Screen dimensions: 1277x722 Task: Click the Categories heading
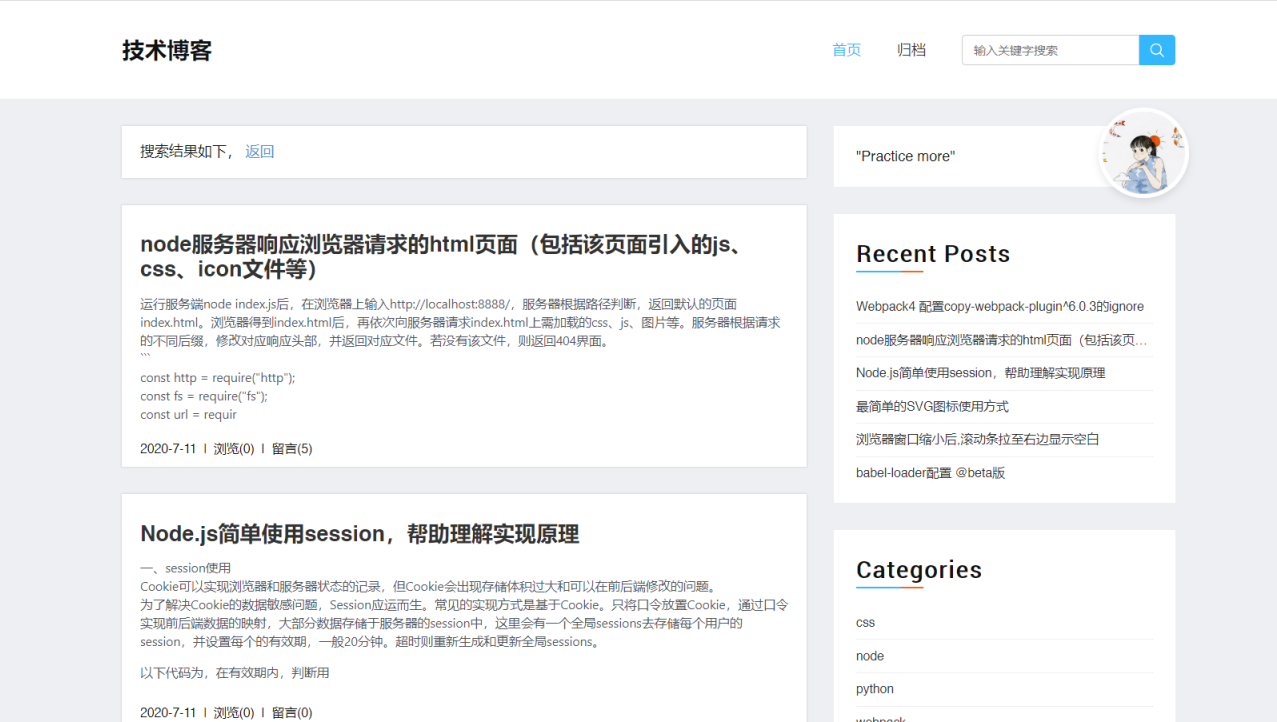(x=919, y=570)
